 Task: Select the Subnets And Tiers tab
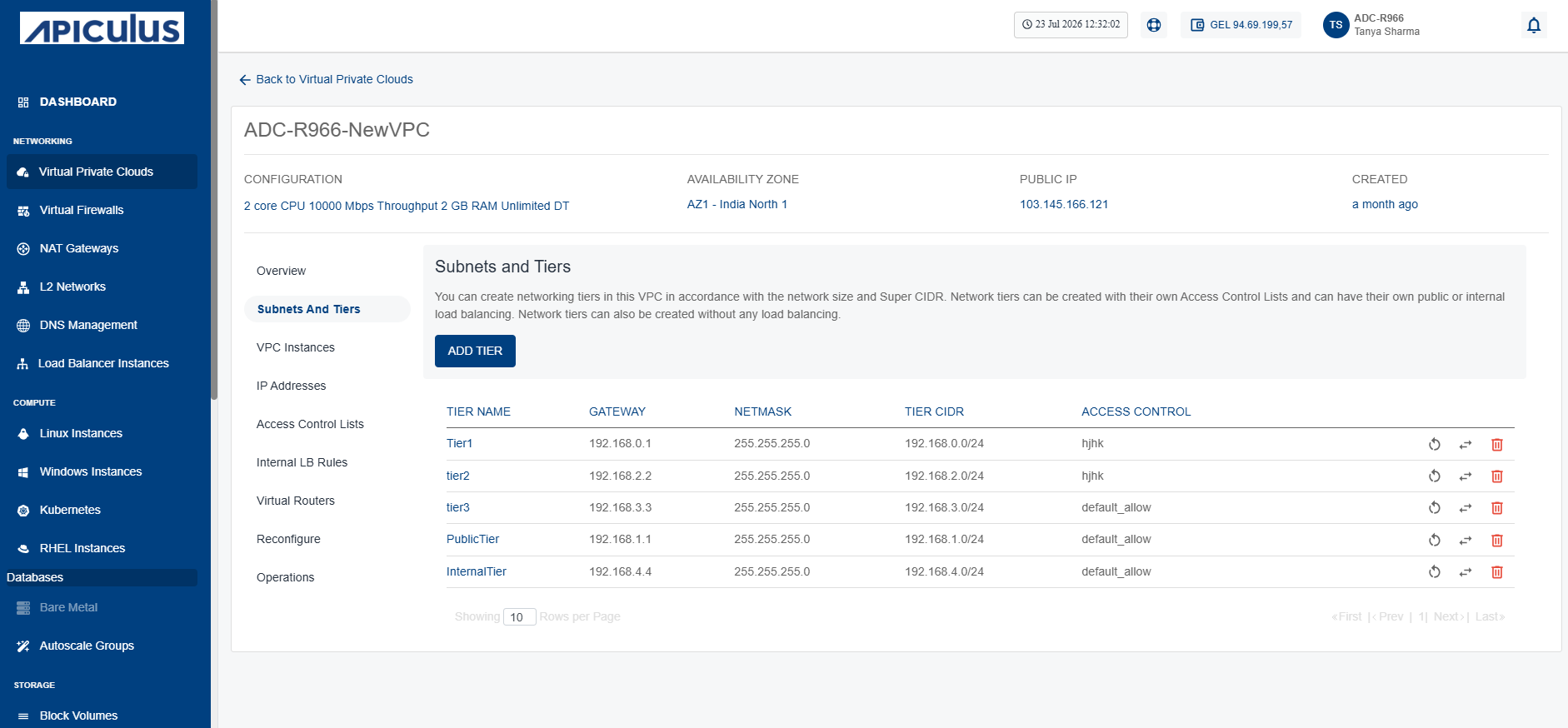click(x=327, y=309)
